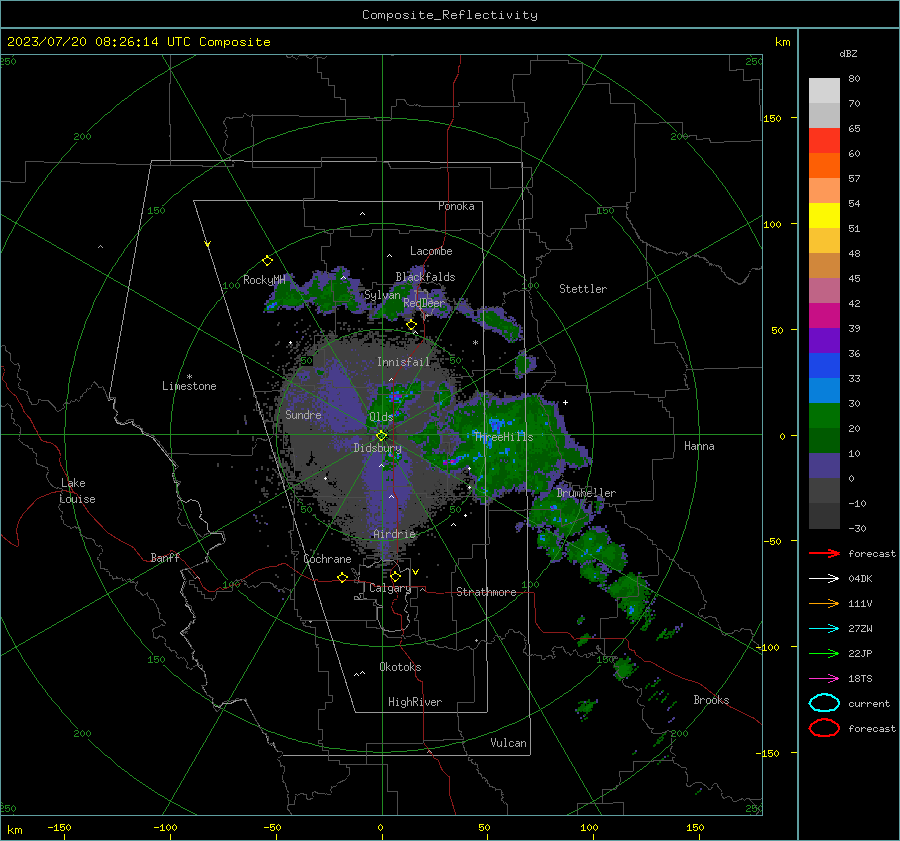The height and width of the screenshot is (841, 900).
Task: Click the Sylvan town label
Action: tap(382, 295)
